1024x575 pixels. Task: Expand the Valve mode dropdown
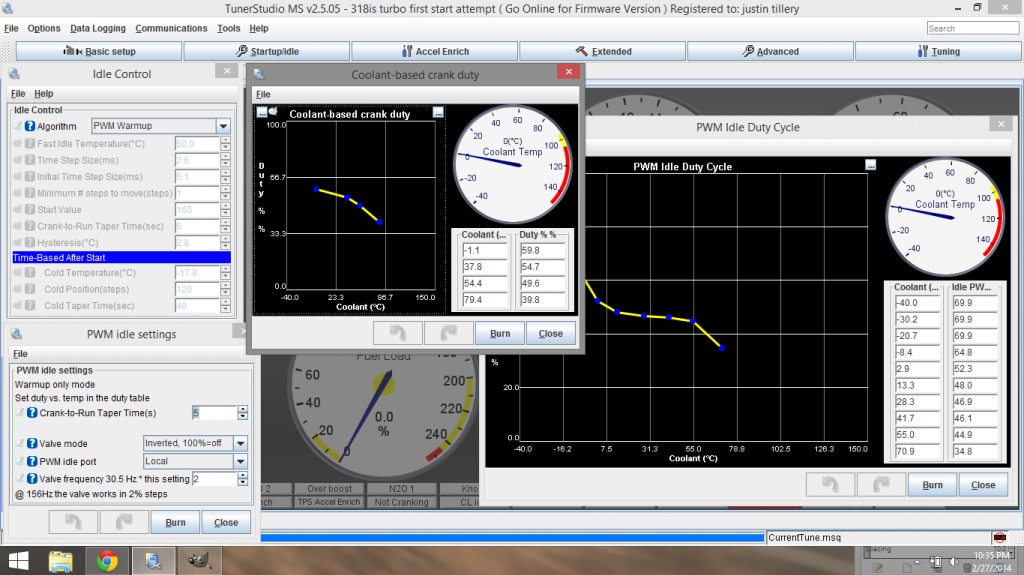240,443
